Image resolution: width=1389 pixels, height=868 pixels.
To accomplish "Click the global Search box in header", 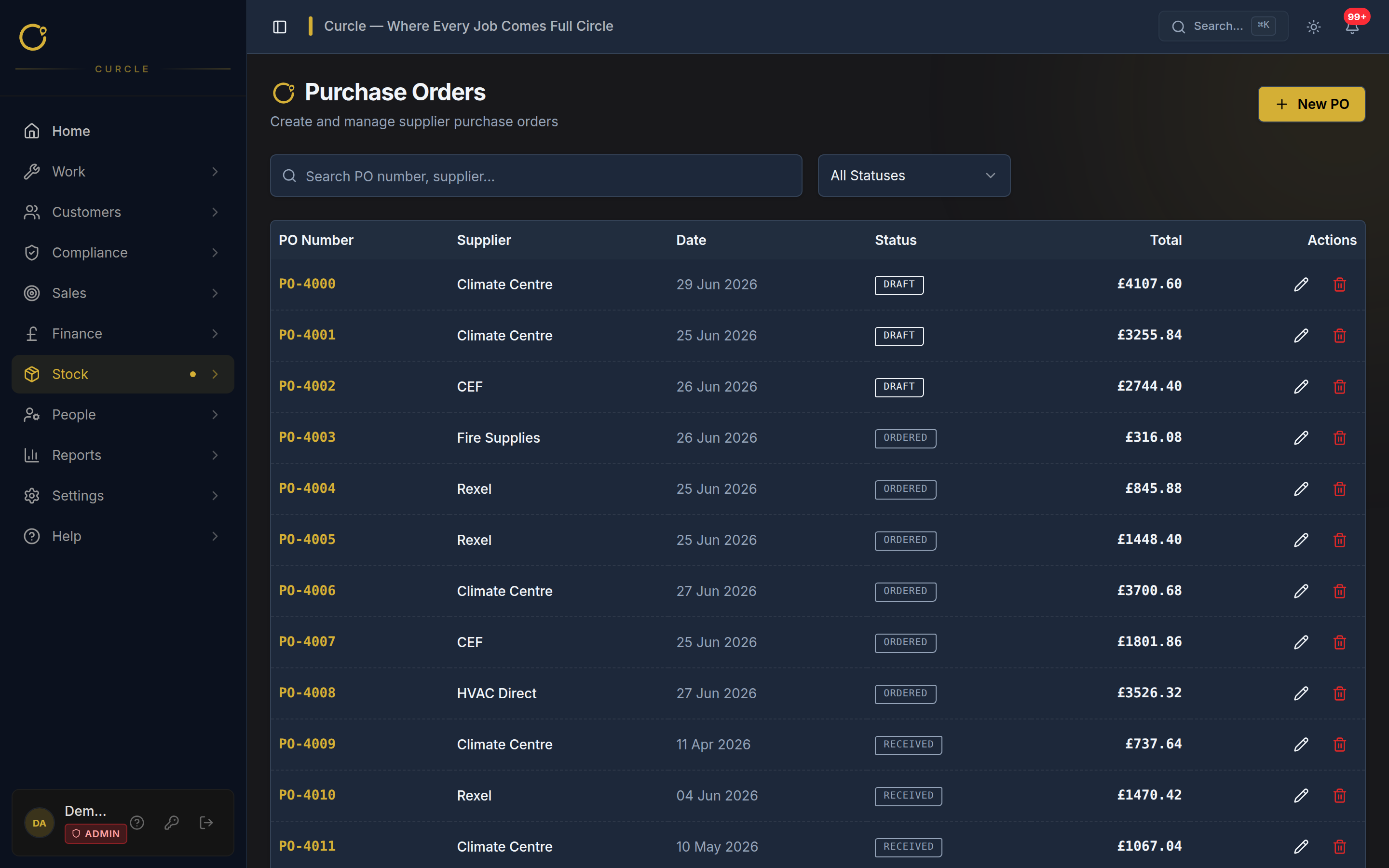I will (x=1223, y=27).
